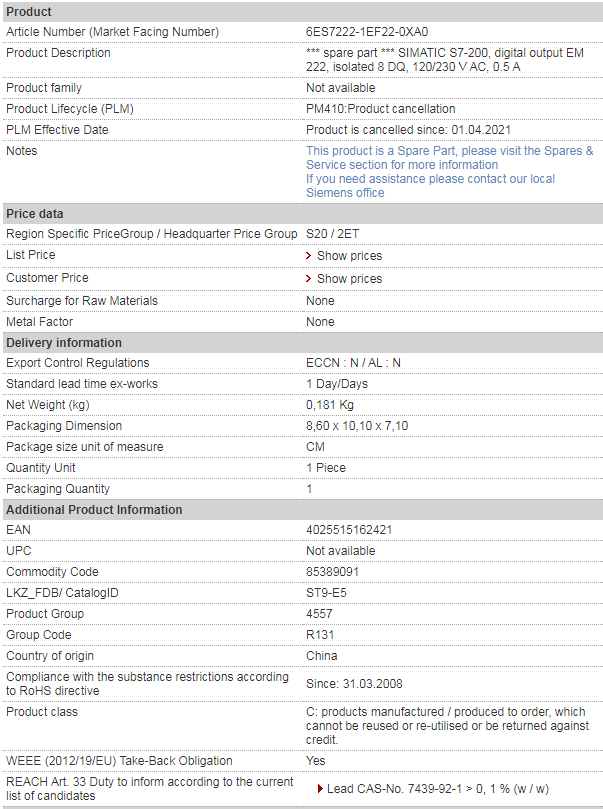
Task: Click the Group Code value R131
Action: click(x=320, y=635)
